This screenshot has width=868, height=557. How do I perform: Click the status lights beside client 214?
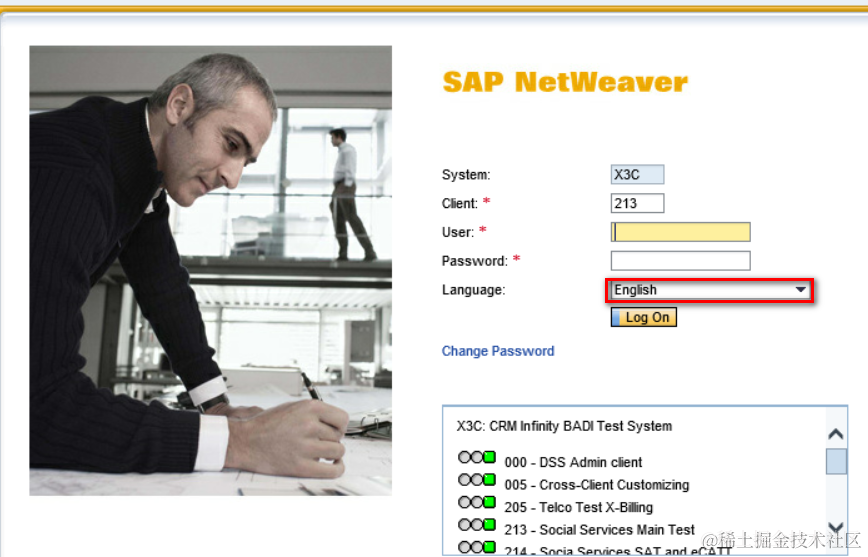tap(477, 547)
